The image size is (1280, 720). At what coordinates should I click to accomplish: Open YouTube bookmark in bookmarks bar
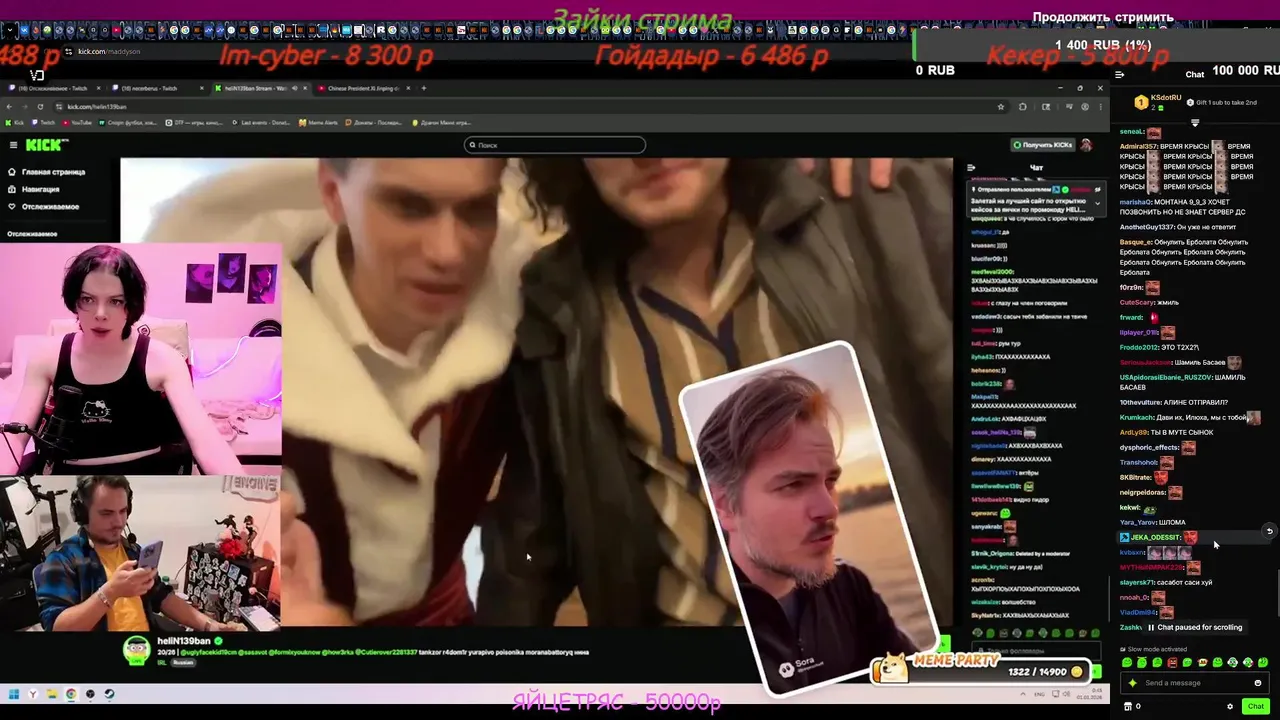tap(77, 123)
